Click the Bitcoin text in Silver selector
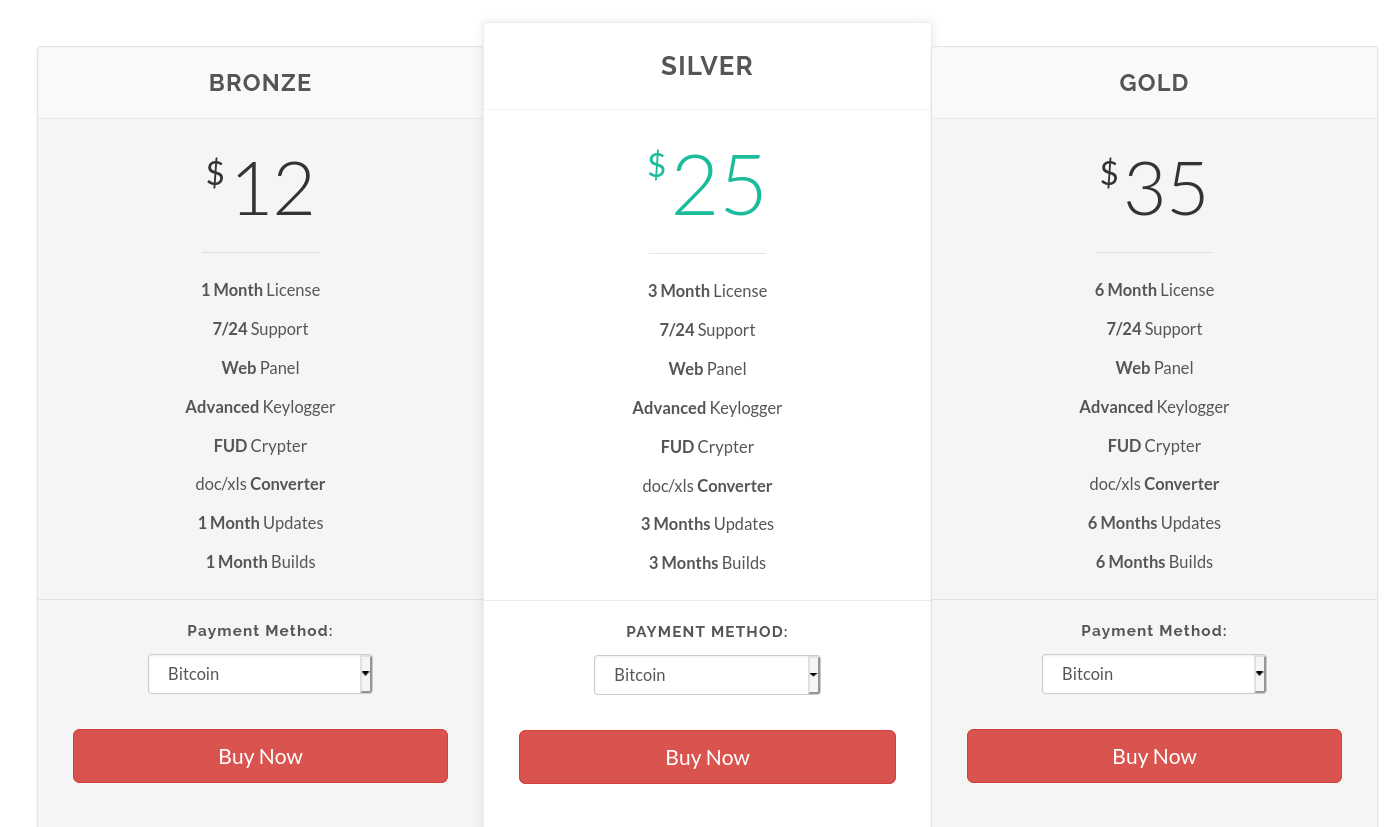Viewport: 1400px width, 827px height. pyautogui.click(x=640, y=675)
